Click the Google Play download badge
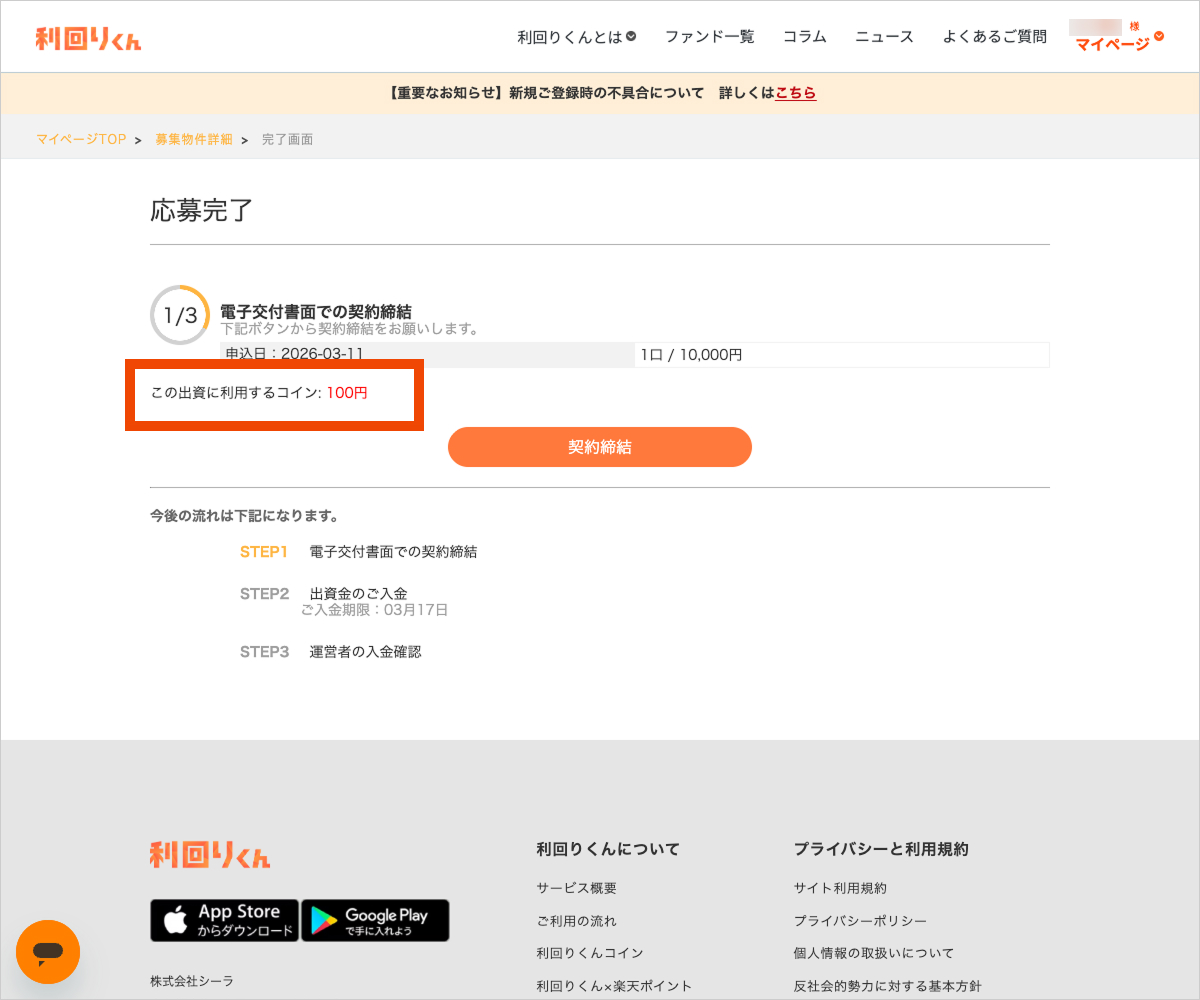This screenshot has width=1200, height=1000. (375, 920)
